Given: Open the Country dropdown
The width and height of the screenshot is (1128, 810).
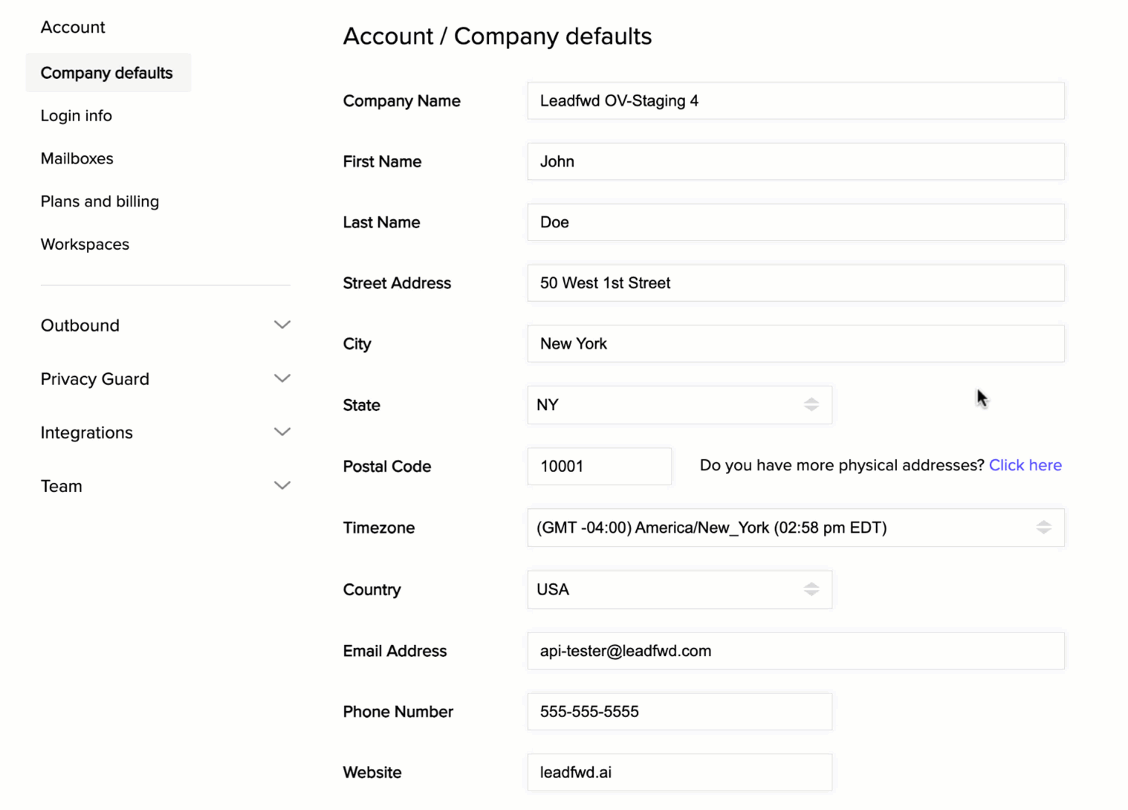Looking at the screenshot, I should click(x=680, y=589).
